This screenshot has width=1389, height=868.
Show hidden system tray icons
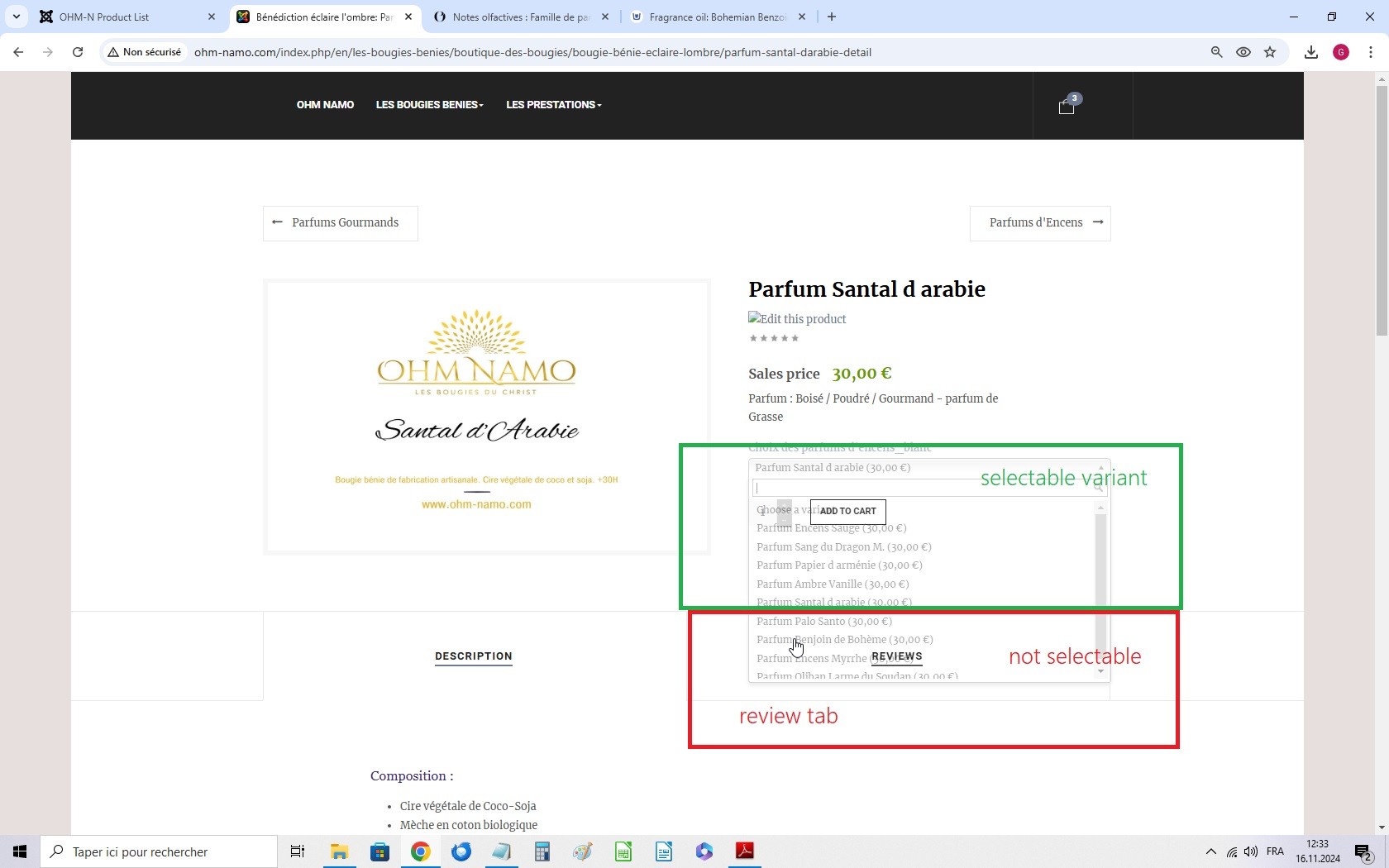point(1211,851)
